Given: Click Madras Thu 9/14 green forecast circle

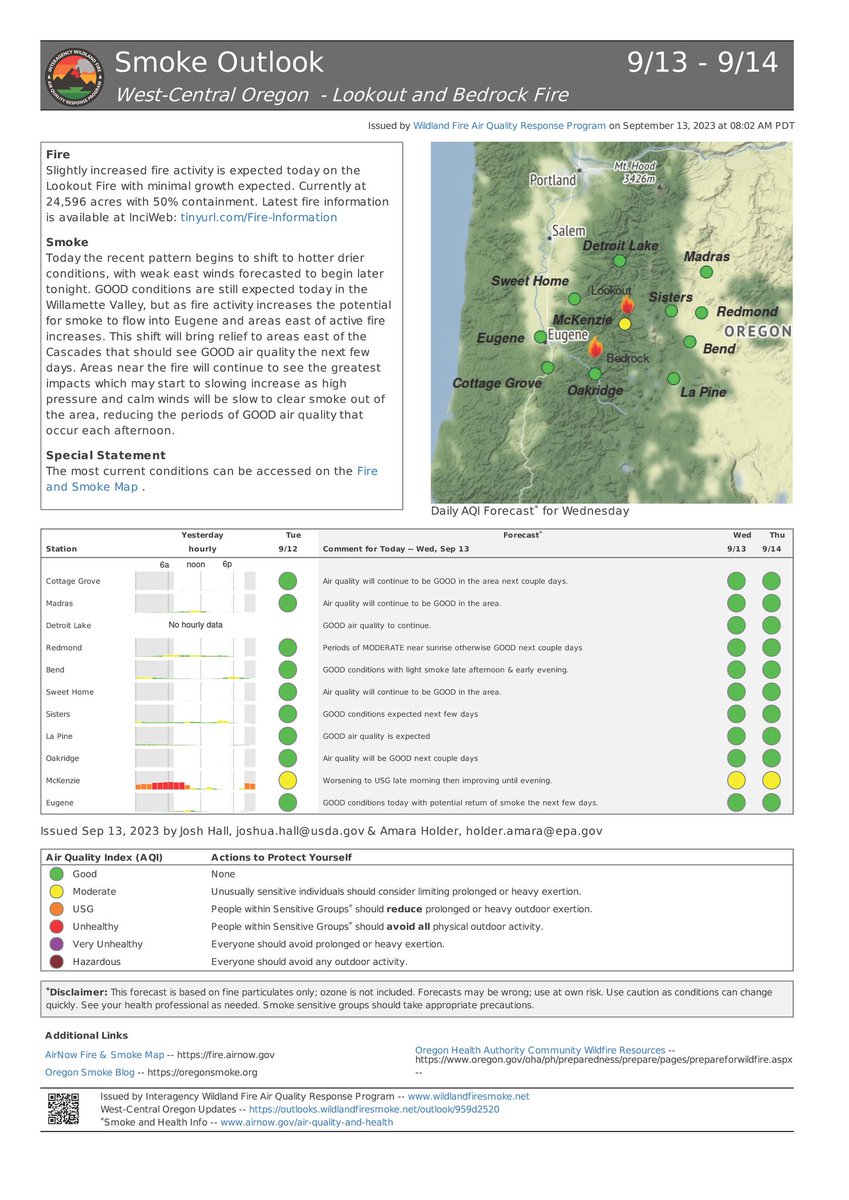Looking at the screenshot, I should [x=771, y=603].
